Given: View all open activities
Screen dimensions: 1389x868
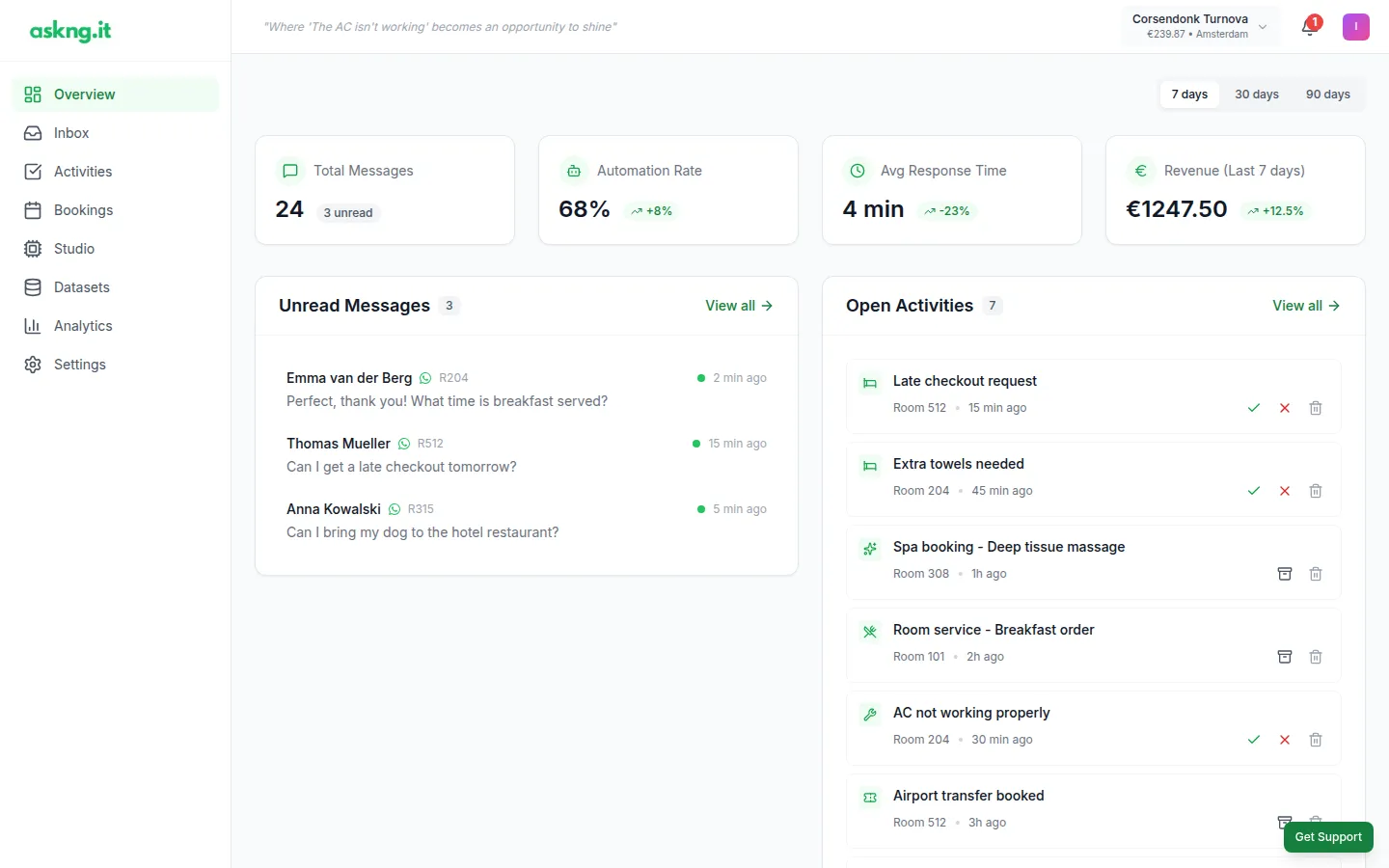Looking at the screenshot, I should pos(1306,306).
